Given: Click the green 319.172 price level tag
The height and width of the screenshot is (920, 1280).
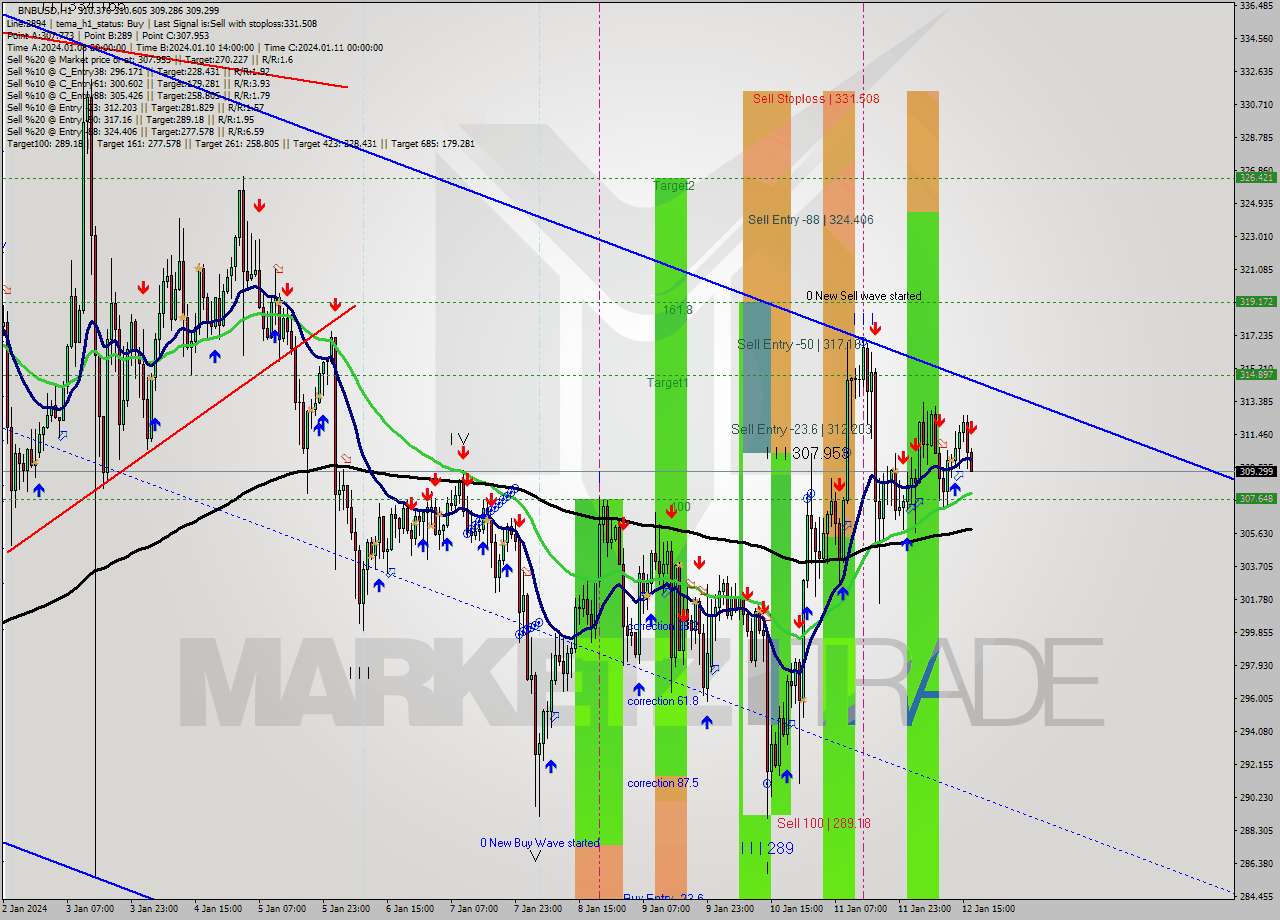Looking at the screenshot, I should [1256, 301].
